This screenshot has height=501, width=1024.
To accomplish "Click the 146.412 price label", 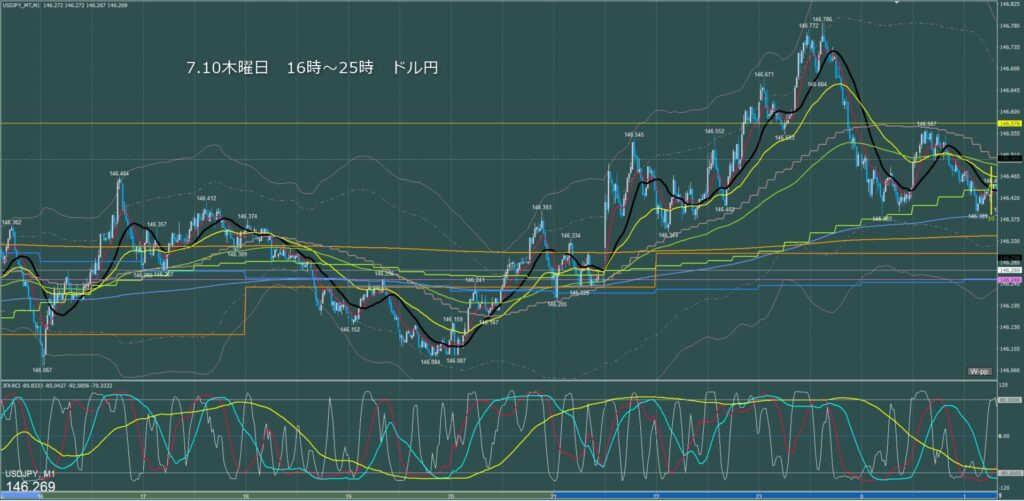I will click(206, 198).
